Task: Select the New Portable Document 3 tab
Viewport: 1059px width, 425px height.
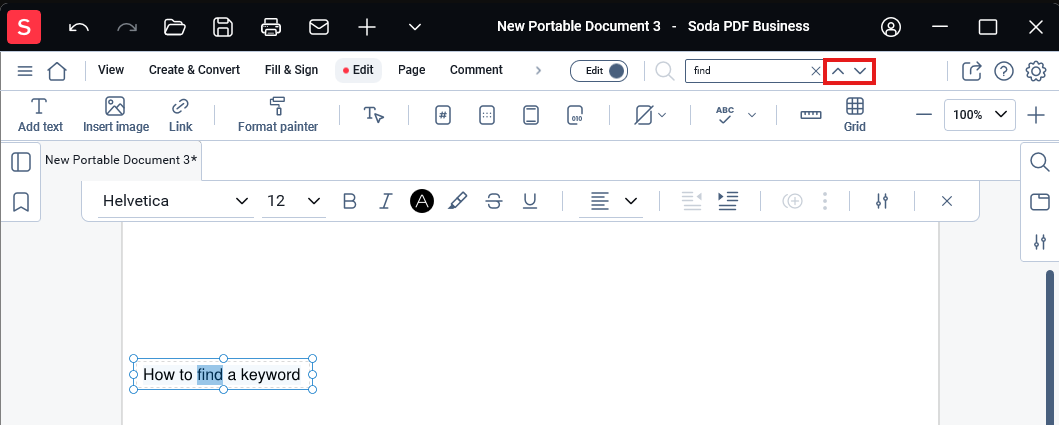Action: 121,160
